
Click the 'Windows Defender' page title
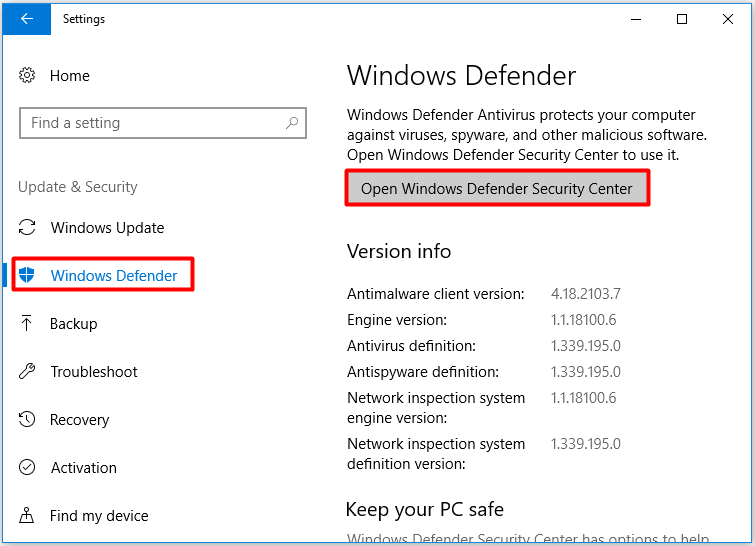click(461, 76)
